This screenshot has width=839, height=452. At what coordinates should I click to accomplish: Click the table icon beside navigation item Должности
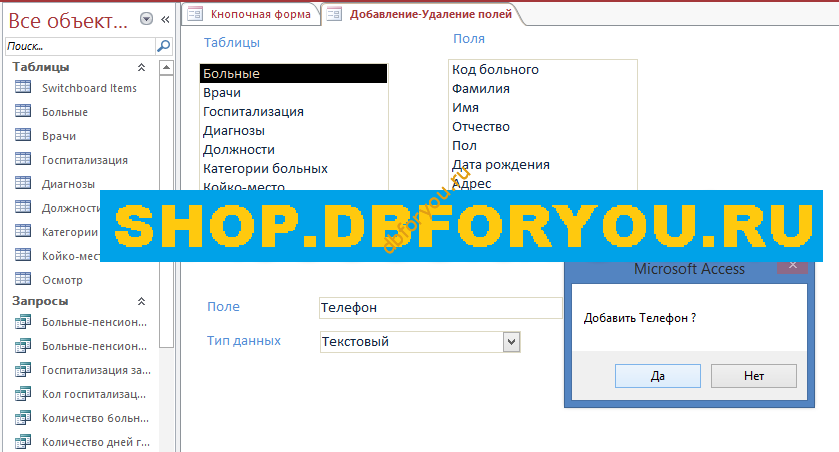tap(23, 208)
